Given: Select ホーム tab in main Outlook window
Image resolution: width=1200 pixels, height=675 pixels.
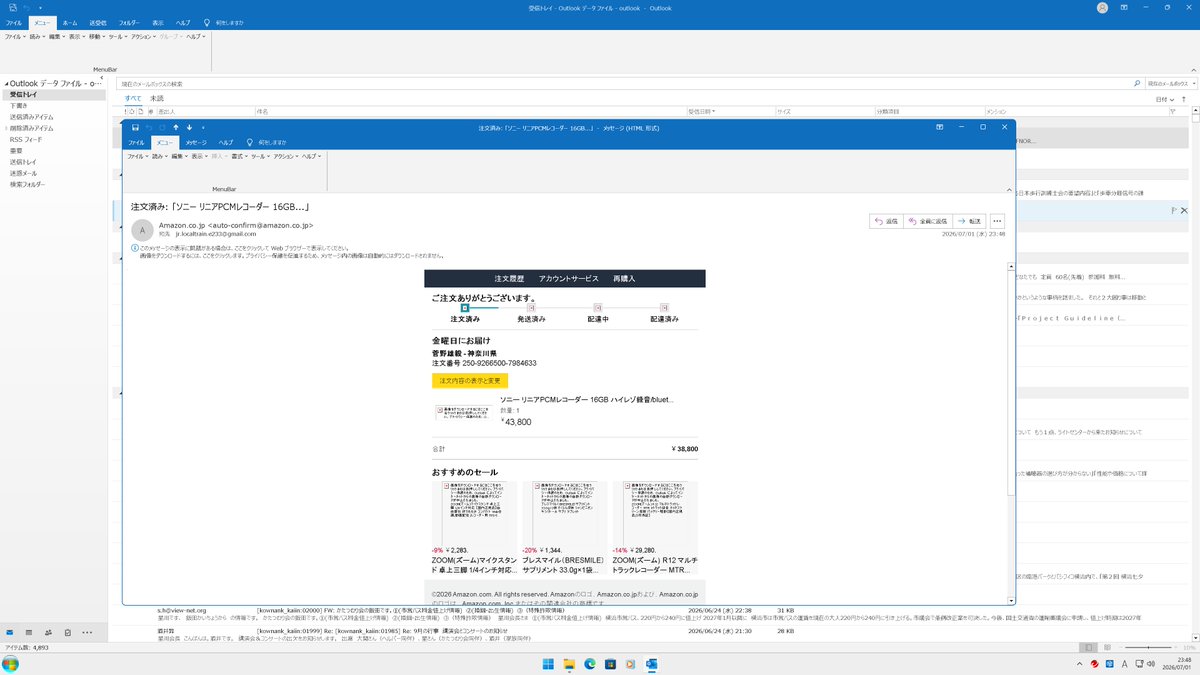Looking at the screenshot, I should tap(69, 22).
